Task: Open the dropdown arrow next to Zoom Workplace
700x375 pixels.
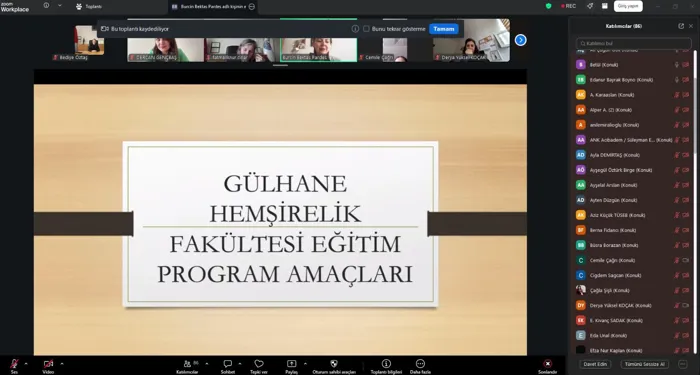Action: pos(60,5)
